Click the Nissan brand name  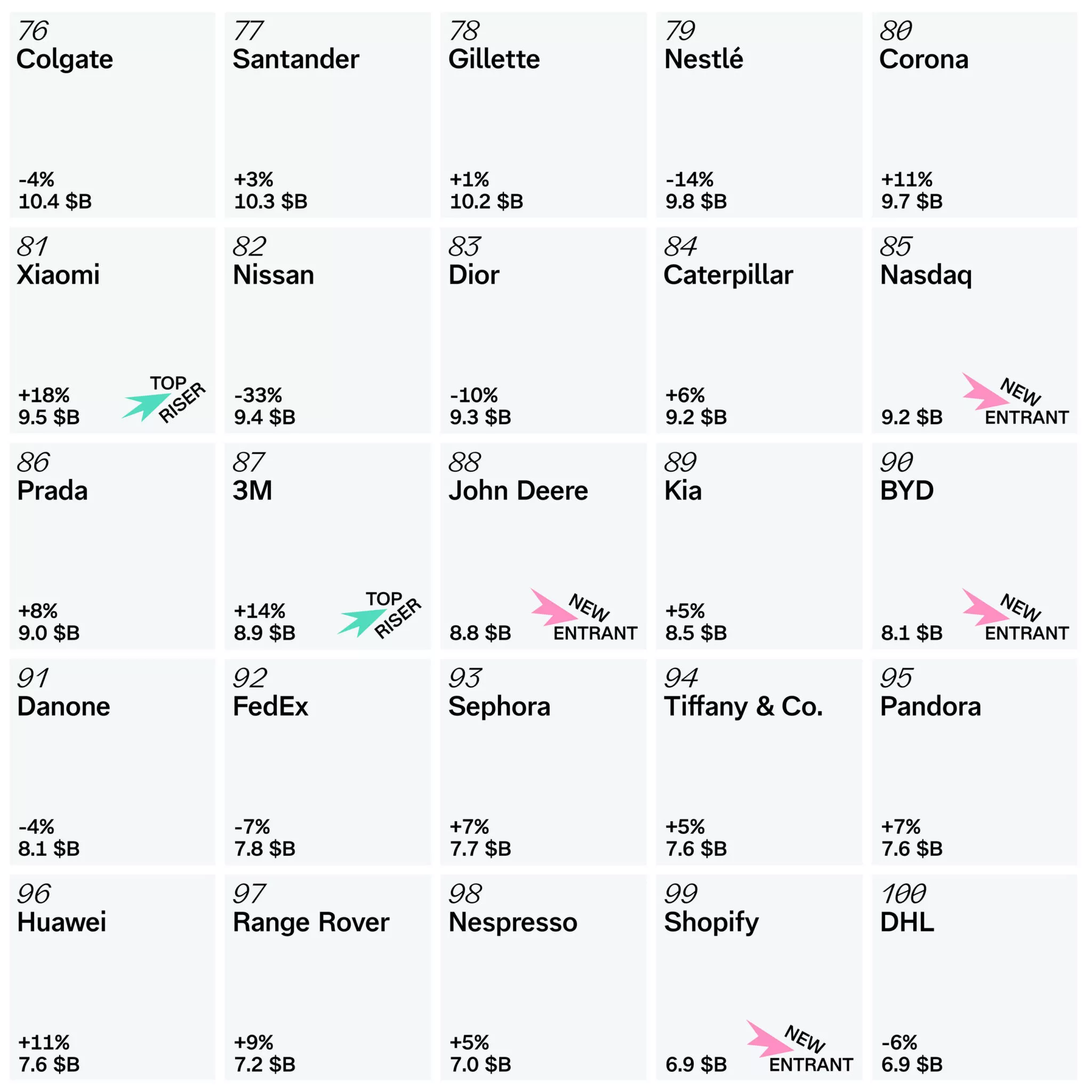(x=274, y=275)
